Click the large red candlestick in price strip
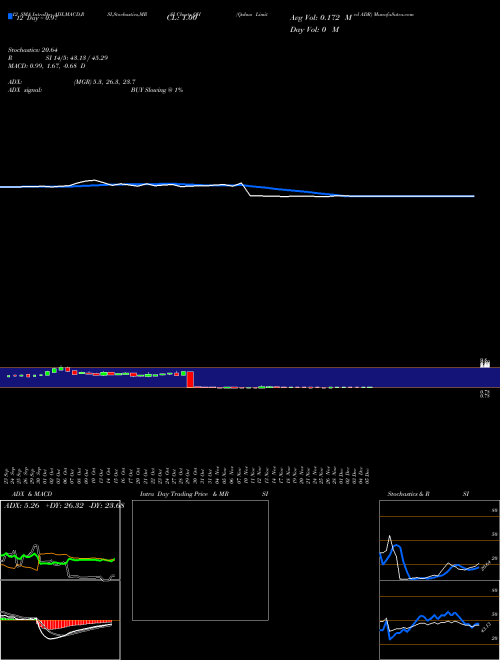 [x=190, y=379]
